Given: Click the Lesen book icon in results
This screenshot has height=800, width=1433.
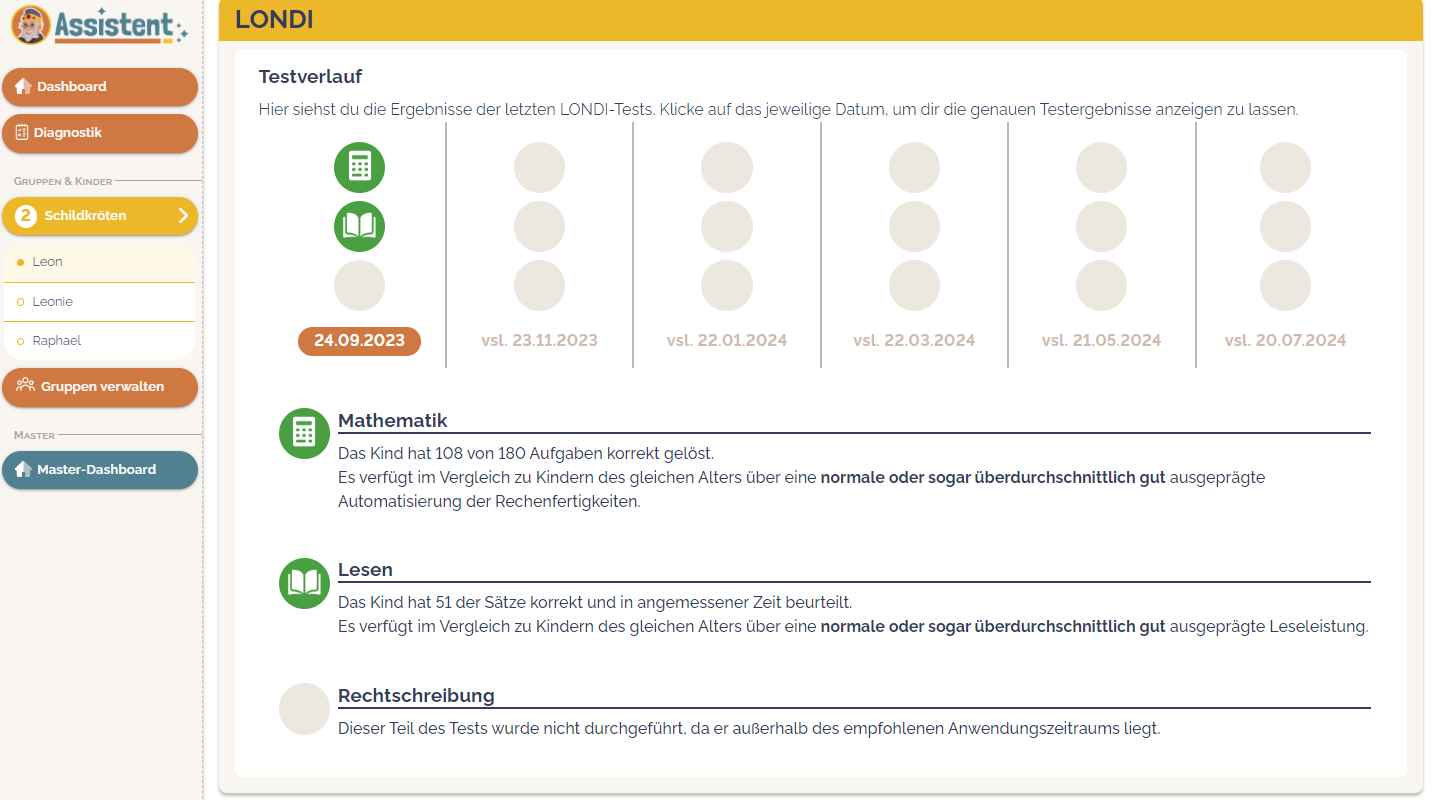Looking at the screenshot, I should pos(304,583).
